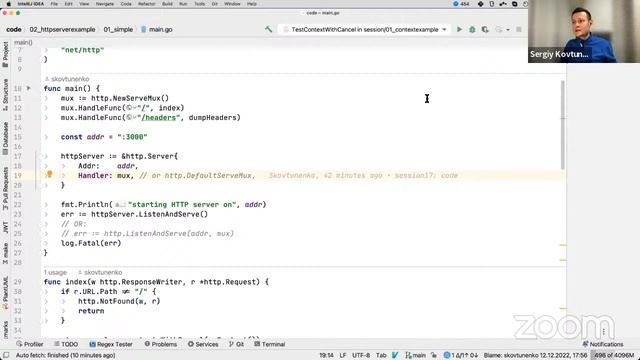Click the Stop button in the run toolbar
This screenshot has height=360, width=640.
[x=519, y=29]
